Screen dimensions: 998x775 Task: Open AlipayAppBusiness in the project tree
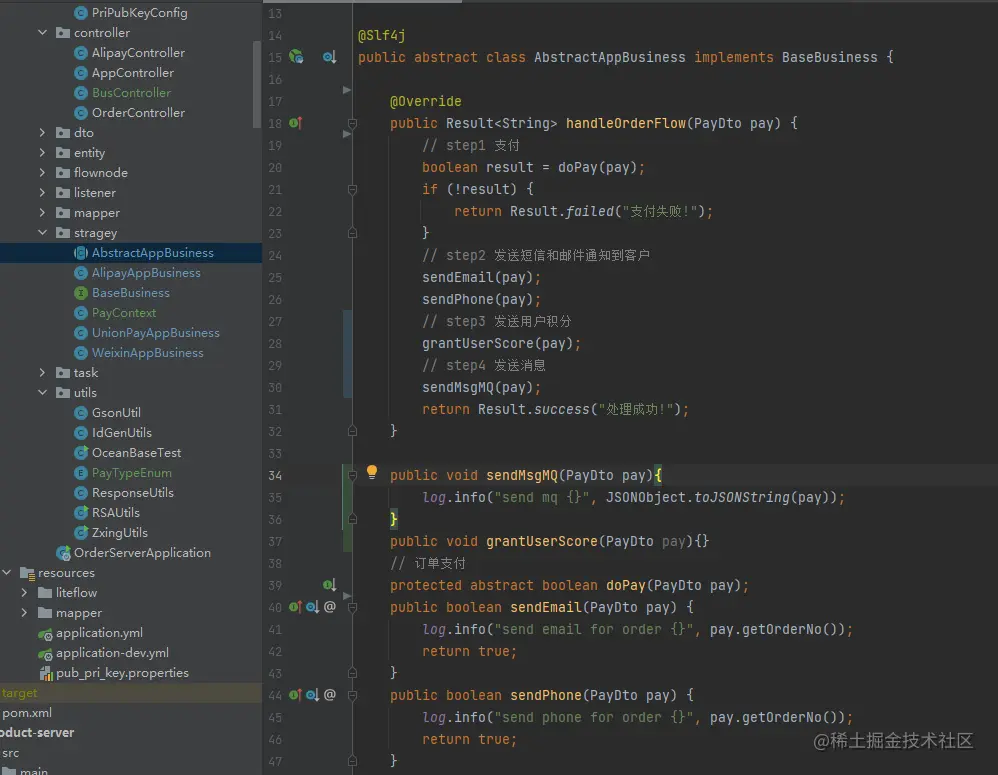click(146, 273)
